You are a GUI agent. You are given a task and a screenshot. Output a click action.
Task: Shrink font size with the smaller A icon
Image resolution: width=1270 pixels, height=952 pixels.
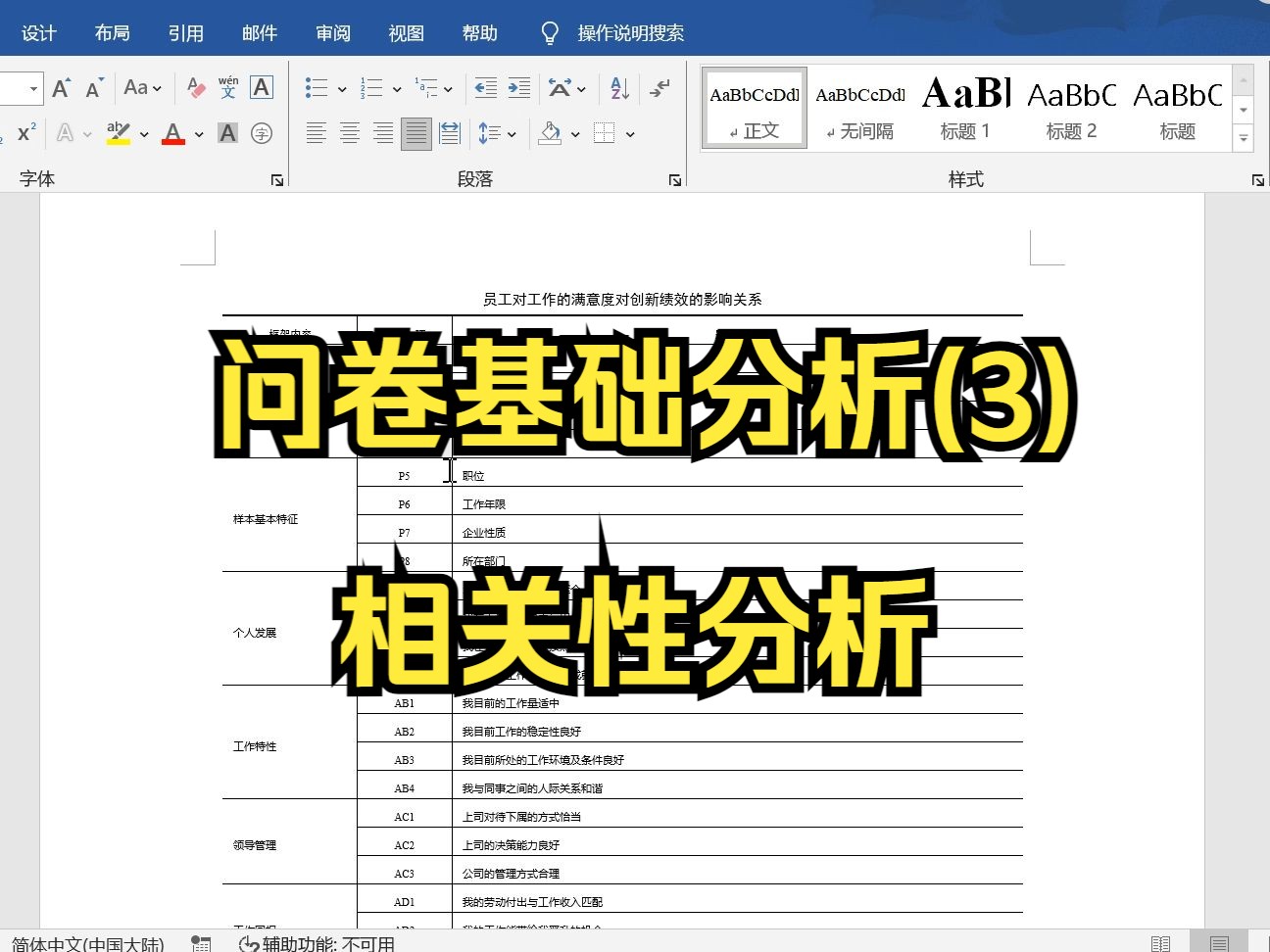(94, 88)
